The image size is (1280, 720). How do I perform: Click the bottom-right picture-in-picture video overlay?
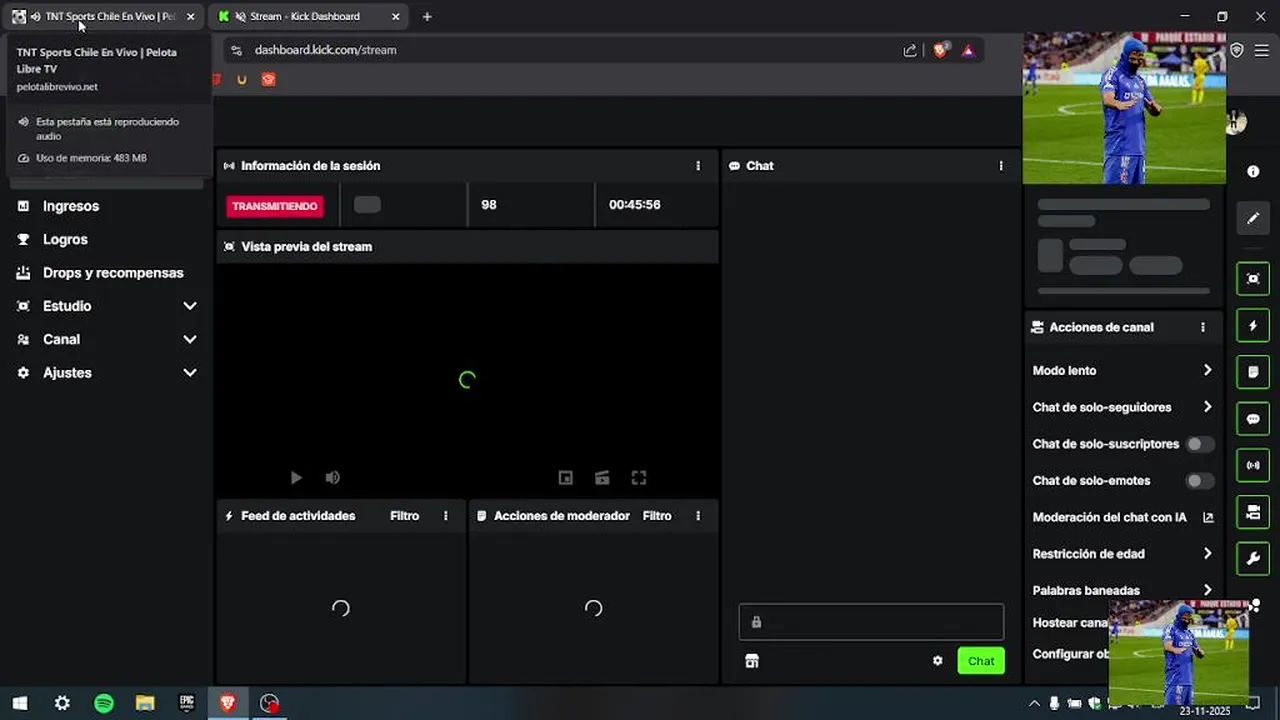(1179, 651)
